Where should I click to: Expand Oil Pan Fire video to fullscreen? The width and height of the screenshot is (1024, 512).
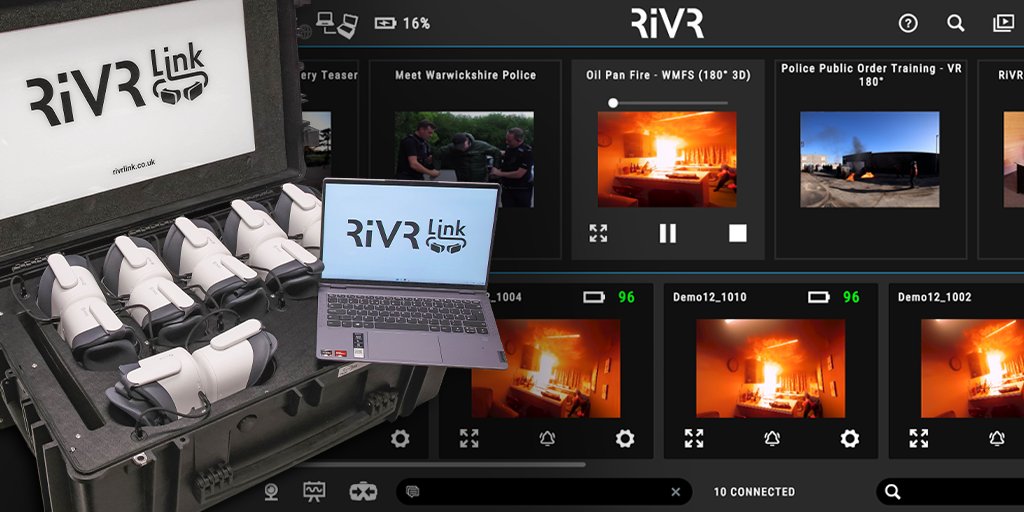coord(598,233)
